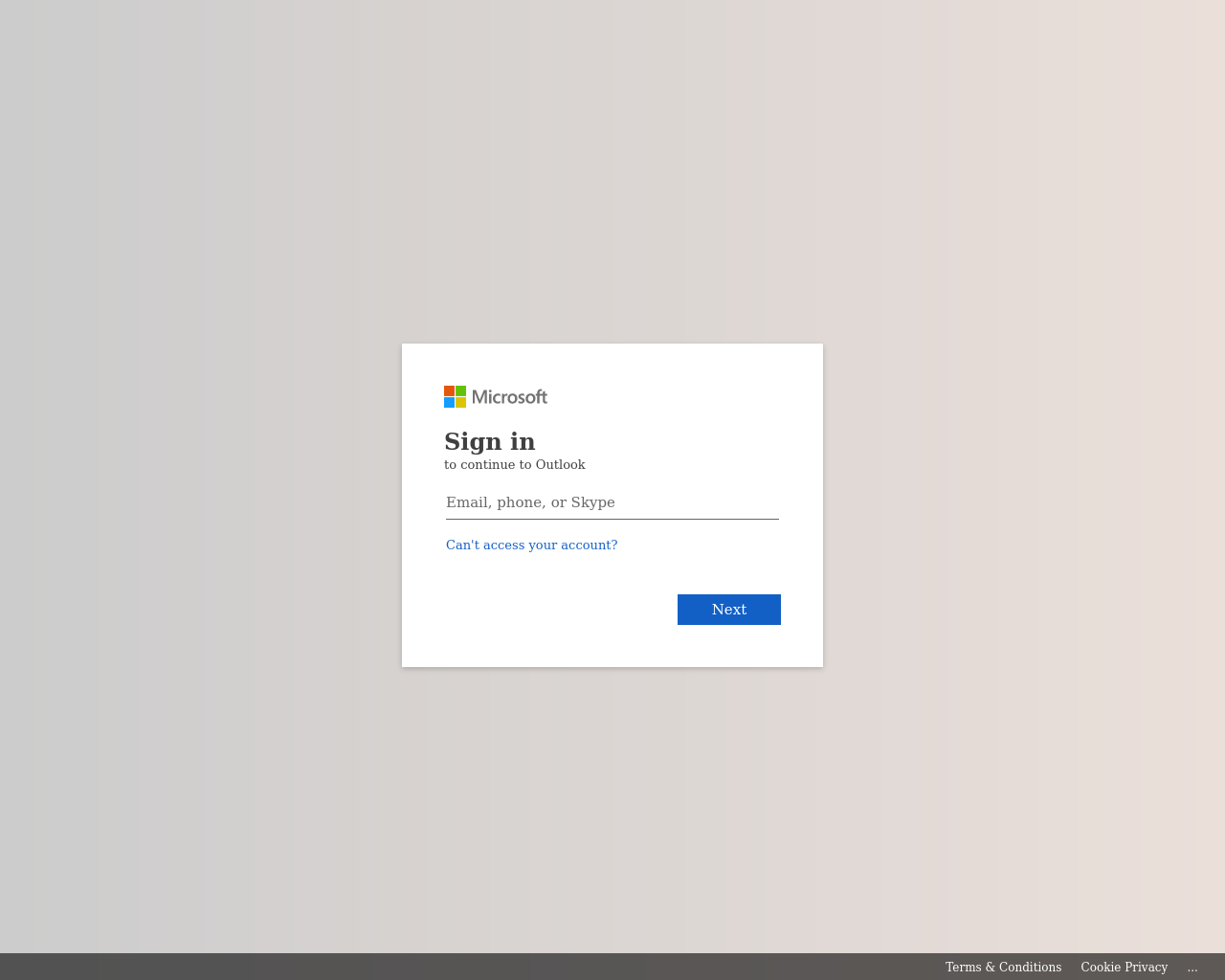Open Terms & Conditions link in footer
This screenshot has height=980, width=1225.
click(x=1003, y=967)
